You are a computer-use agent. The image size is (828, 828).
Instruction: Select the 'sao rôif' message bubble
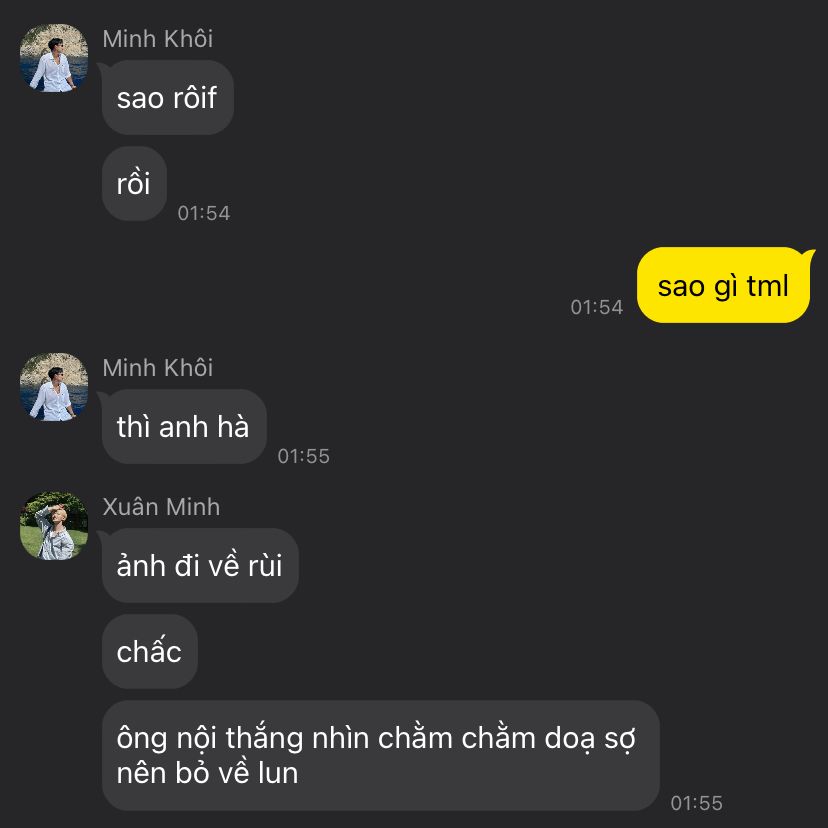168,98
